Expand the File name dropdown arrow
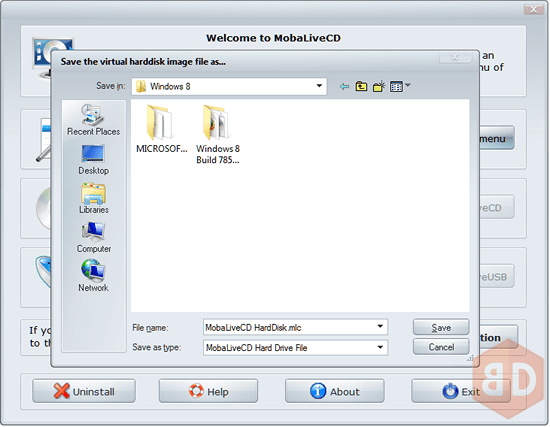This screenshot has width=550, height=427. [380, 327]
